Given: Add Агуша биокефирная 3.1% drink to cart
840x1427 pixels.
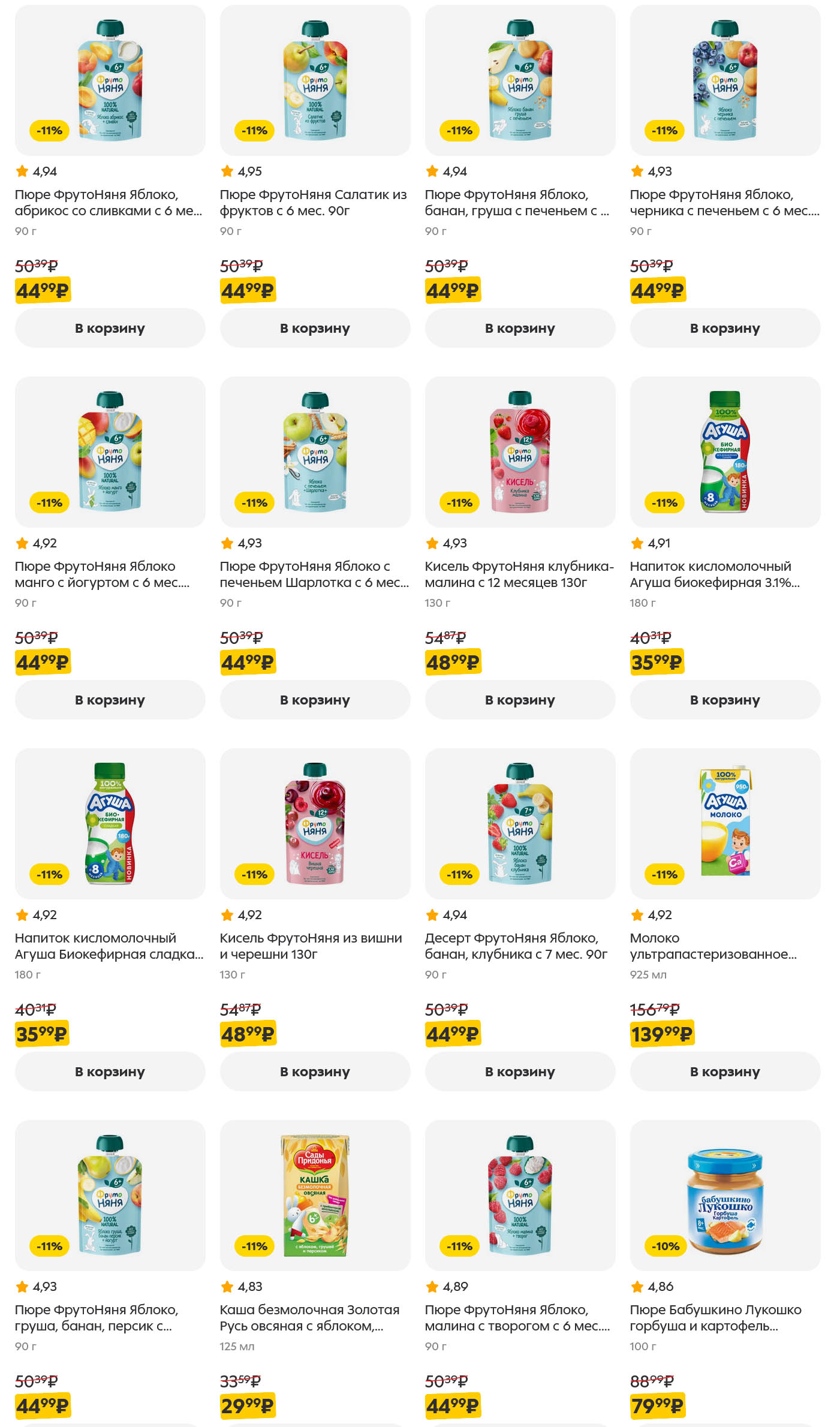Looking at the screenshot, I should [x=725, y=700].
